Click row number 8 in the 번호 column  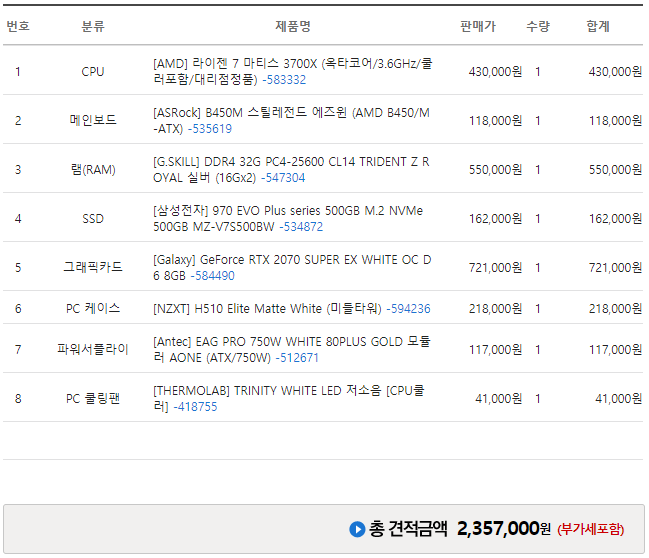click(x=18, y=399)
